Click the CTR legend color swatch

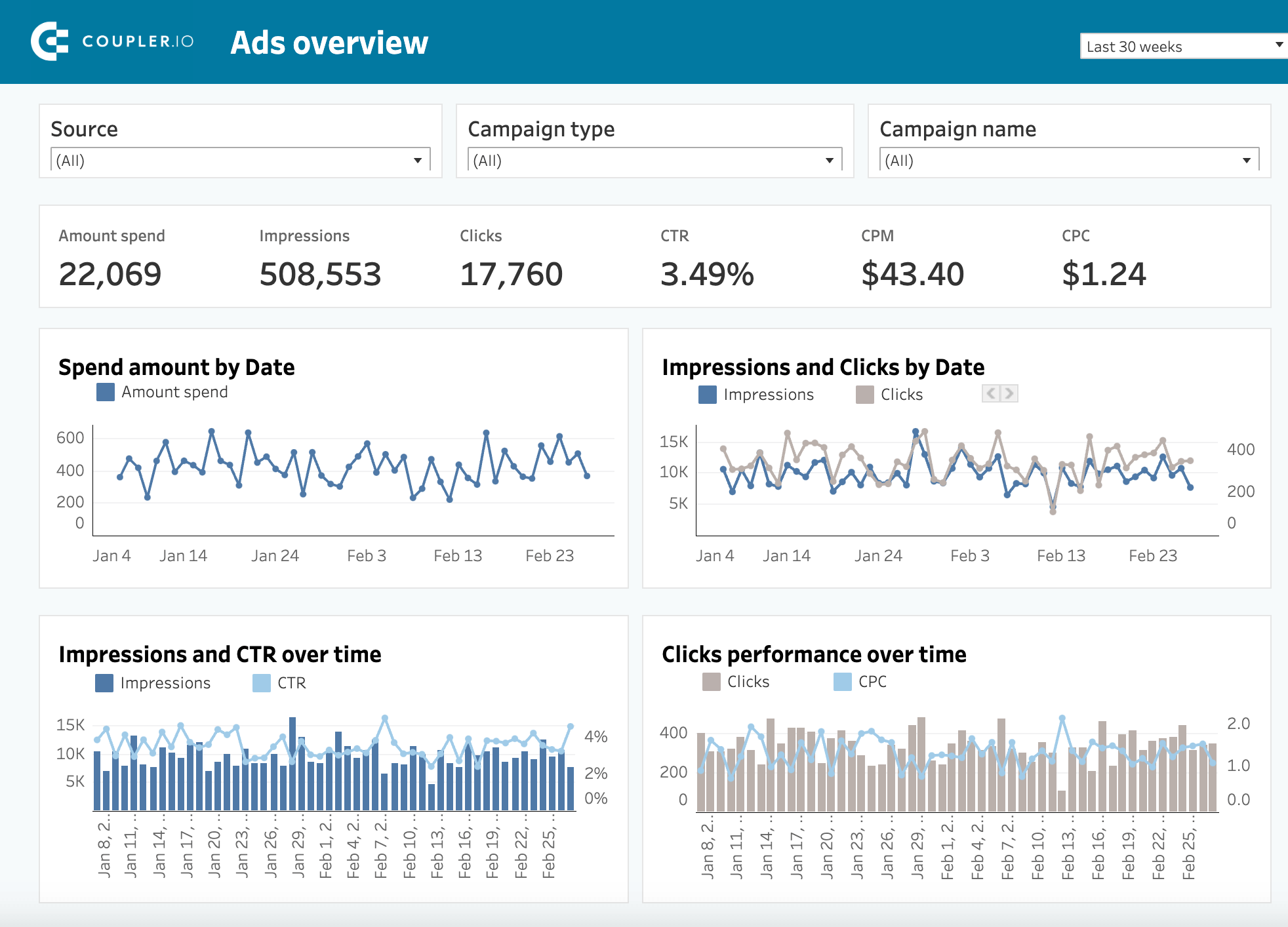(262, 683)
